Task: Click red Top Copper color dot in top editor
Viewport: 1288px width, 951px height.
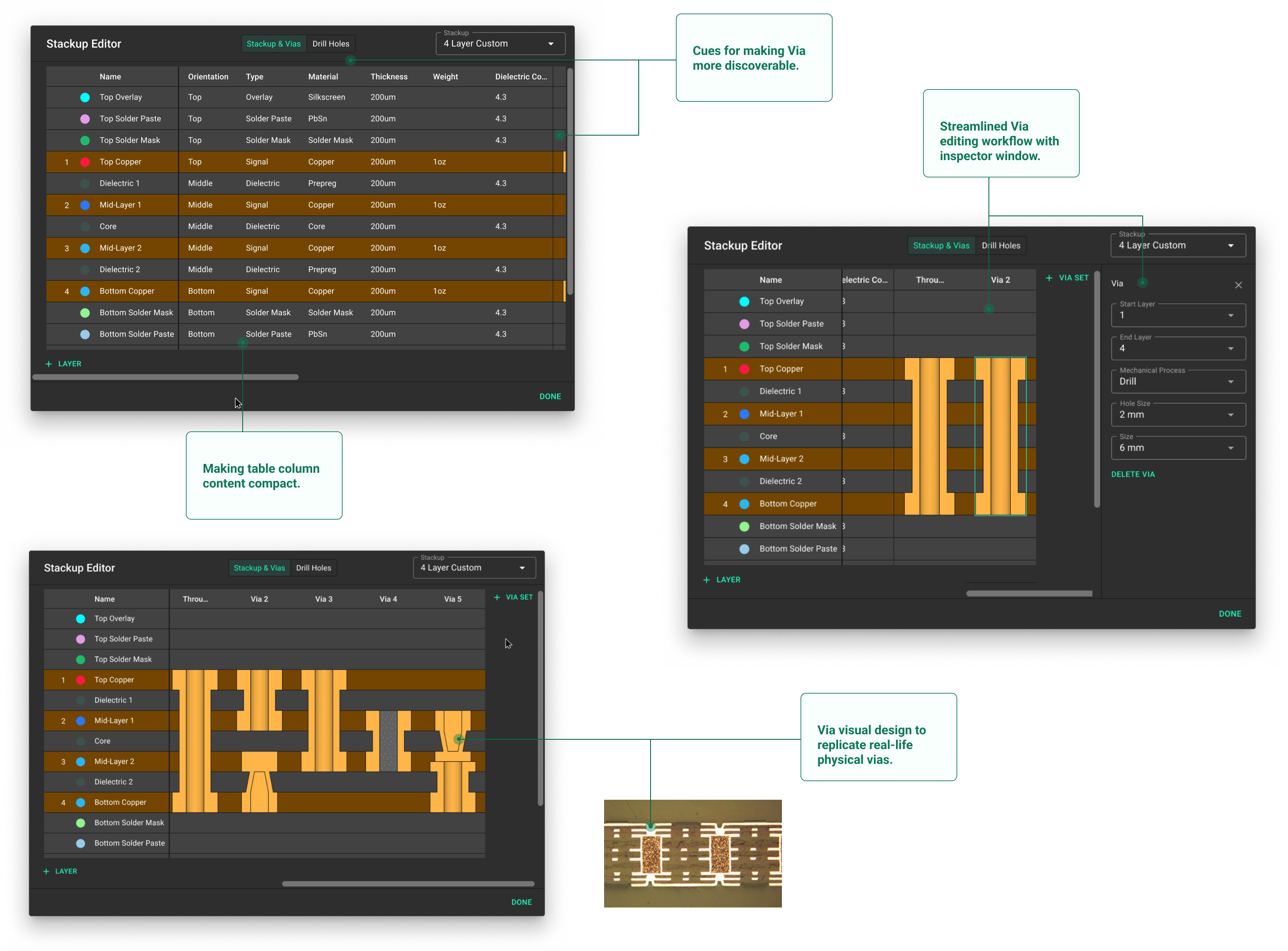Action: [85, 162]
